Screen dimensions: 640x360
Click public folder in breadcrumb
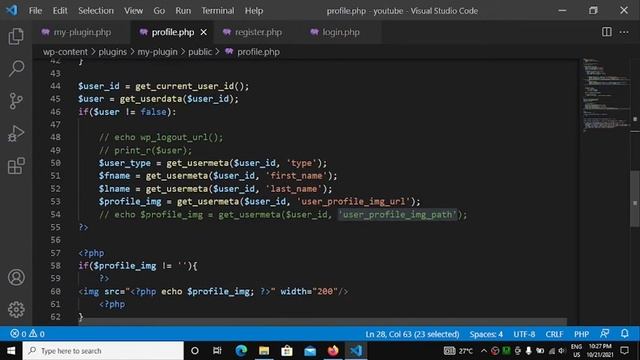click(x=200, y=52)
